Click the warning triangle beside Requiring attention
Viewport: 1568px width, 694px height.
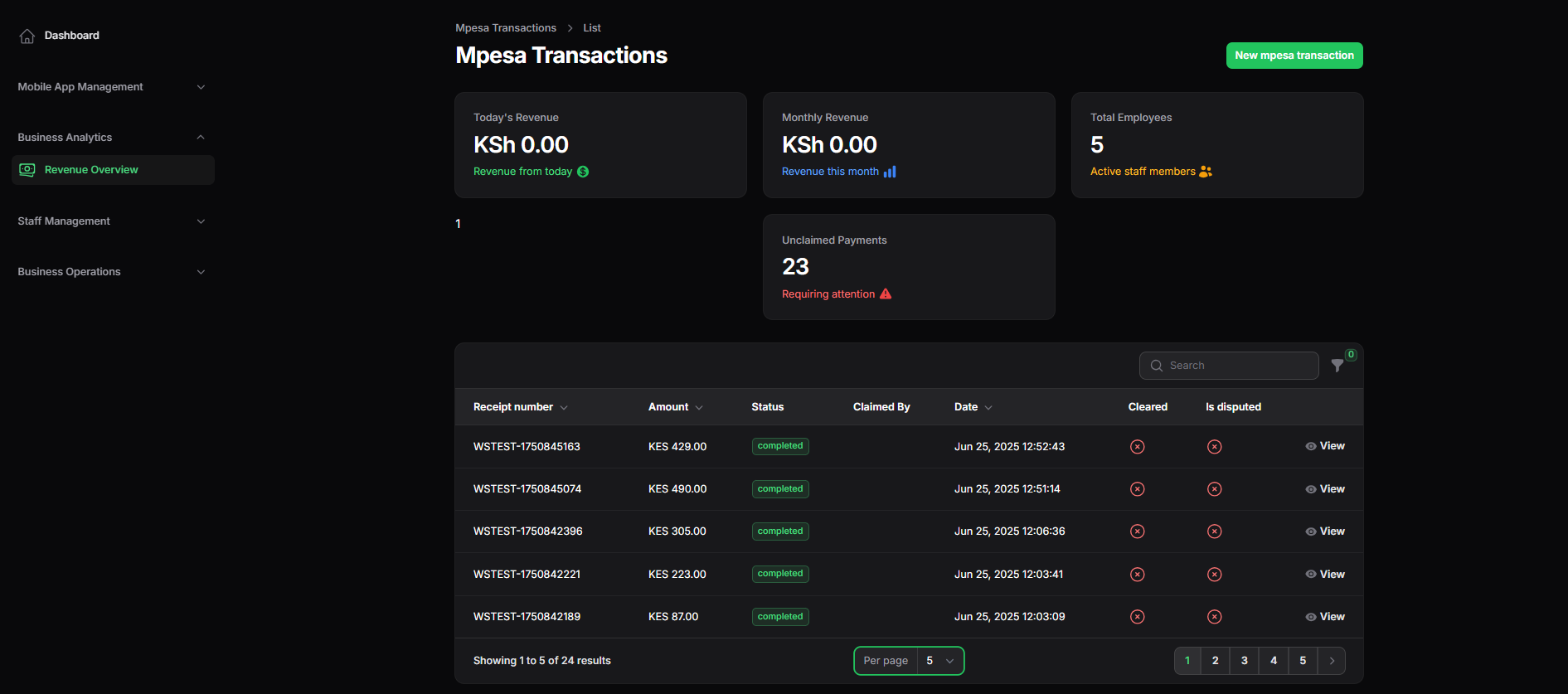(886, 294)
